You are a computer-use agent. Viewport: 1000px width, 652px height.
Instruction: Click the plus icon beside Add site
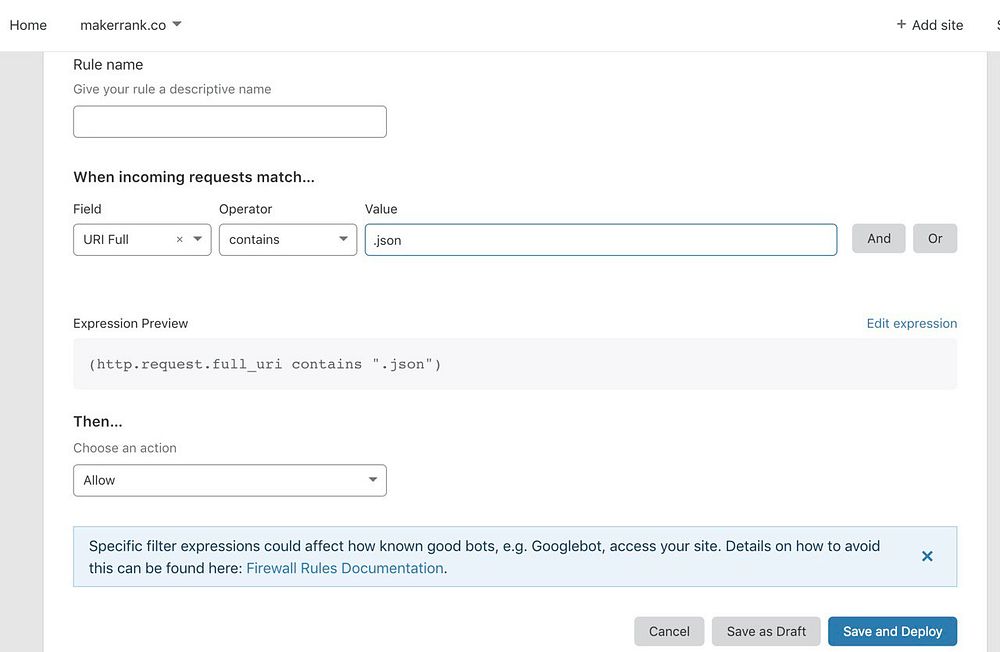tap(901, 25)
